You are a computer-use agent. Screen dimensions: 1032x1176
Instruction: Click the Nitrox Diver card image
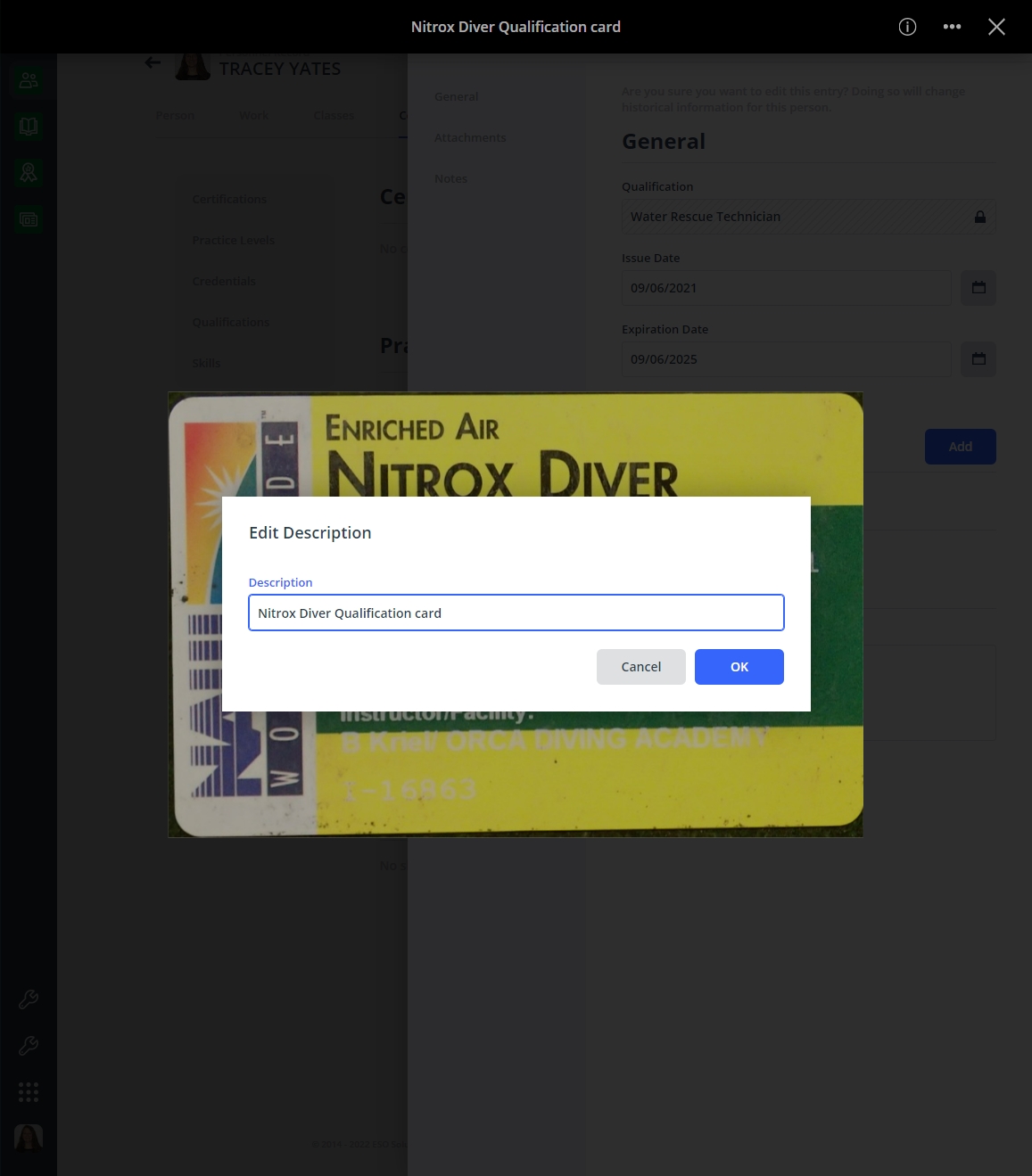point(516,444)
